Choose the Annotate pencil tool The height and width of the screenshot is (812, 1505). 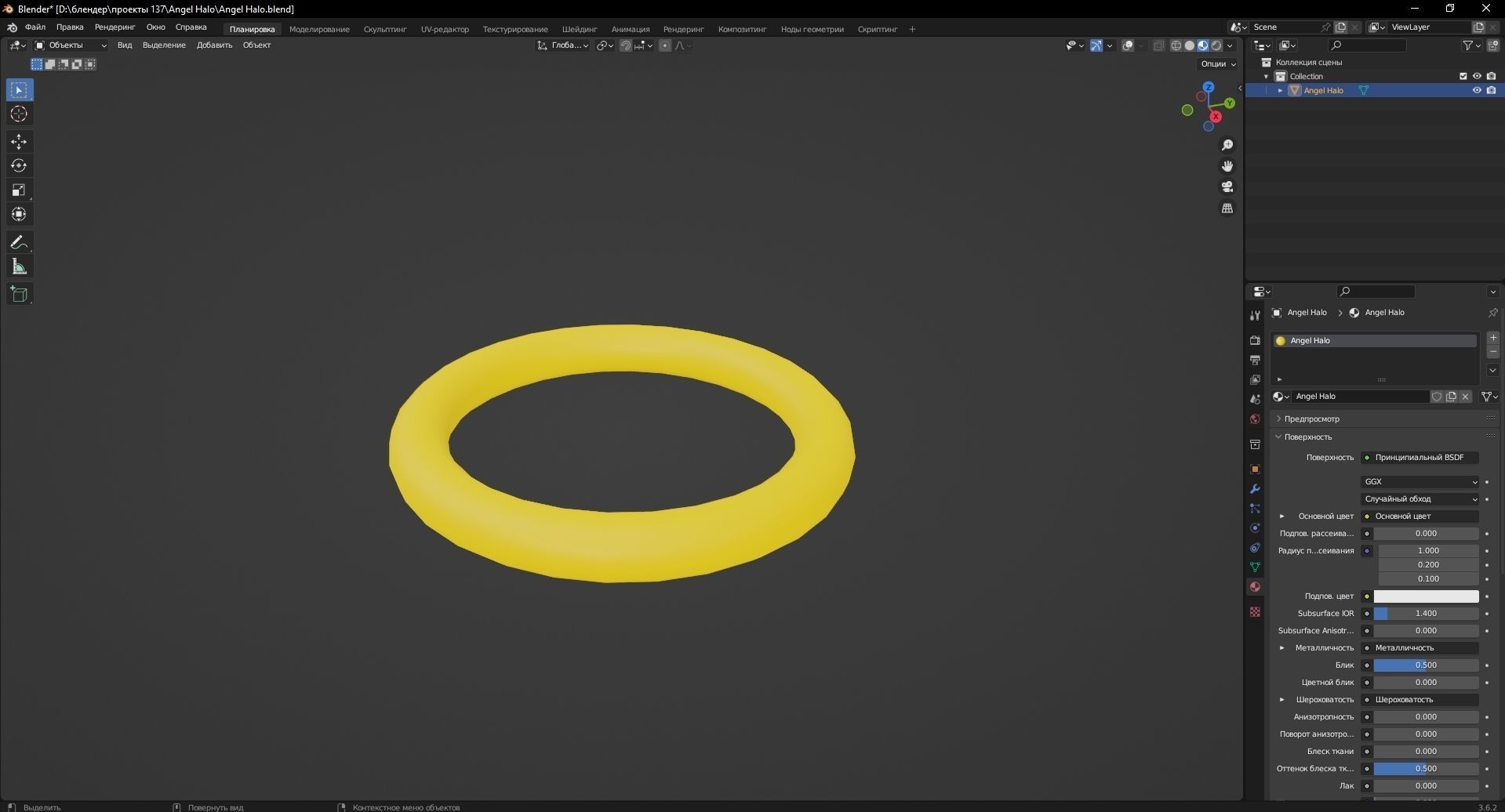coord(19,243)
